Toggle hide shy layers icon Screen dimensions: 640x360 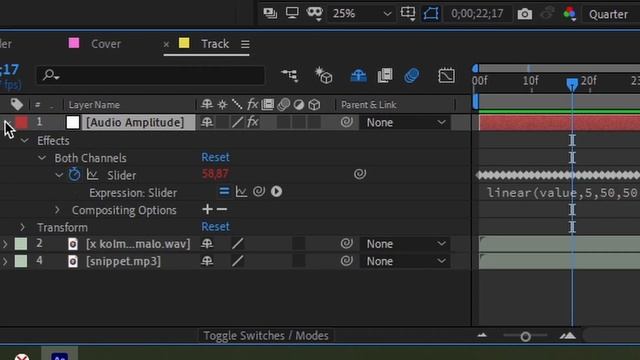click(x=358, y=76)
